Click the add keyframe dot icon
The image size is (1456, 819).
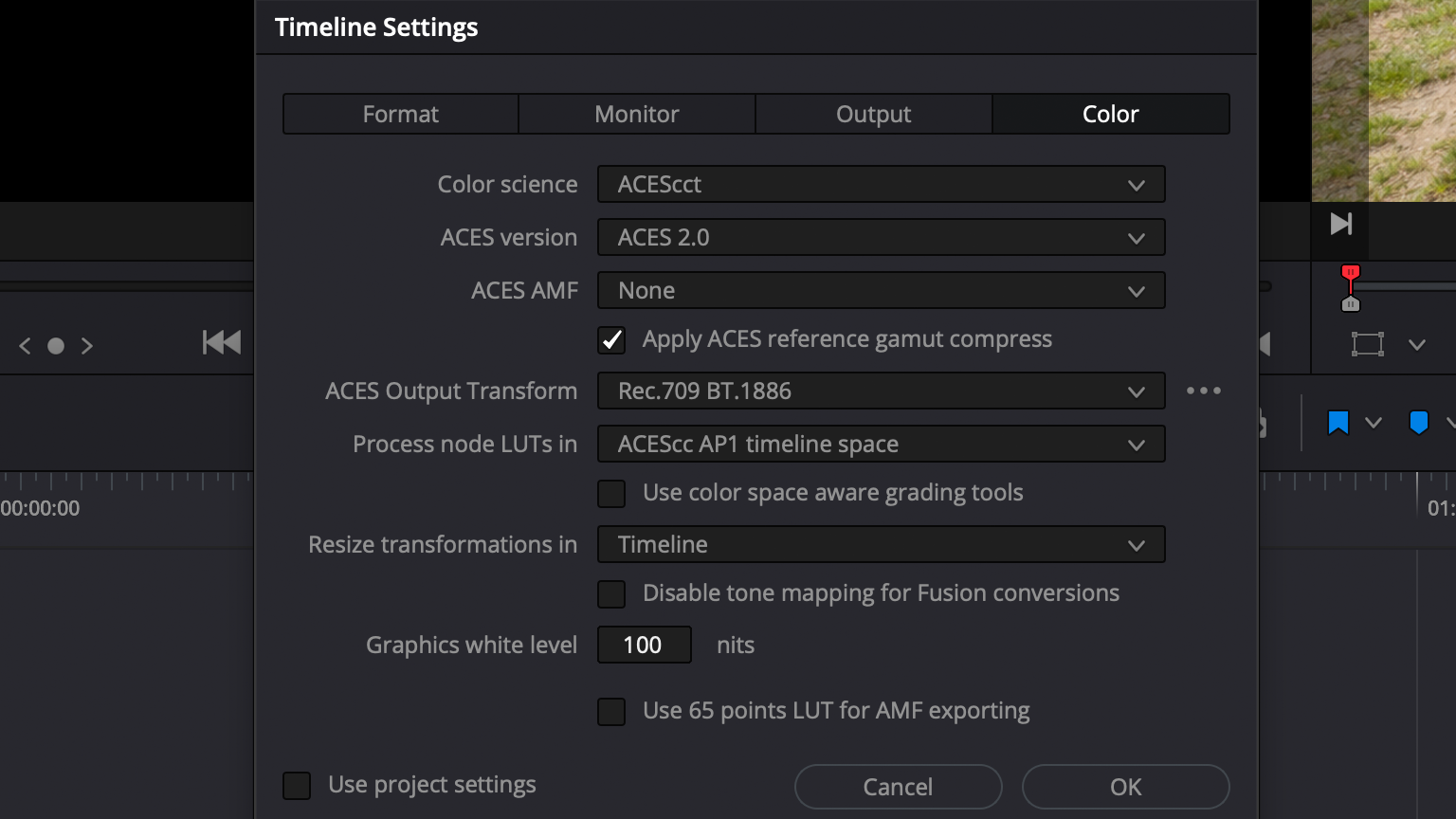pos(56,346)
